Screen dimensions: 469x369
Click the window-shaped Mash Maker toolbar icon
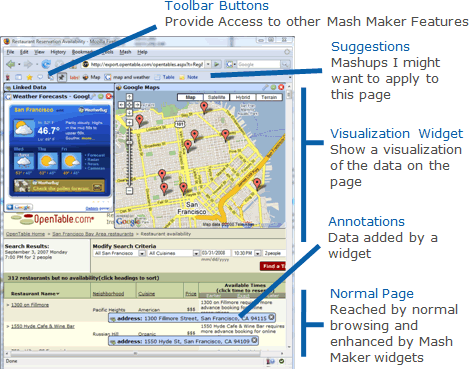(x=18, y=77)
